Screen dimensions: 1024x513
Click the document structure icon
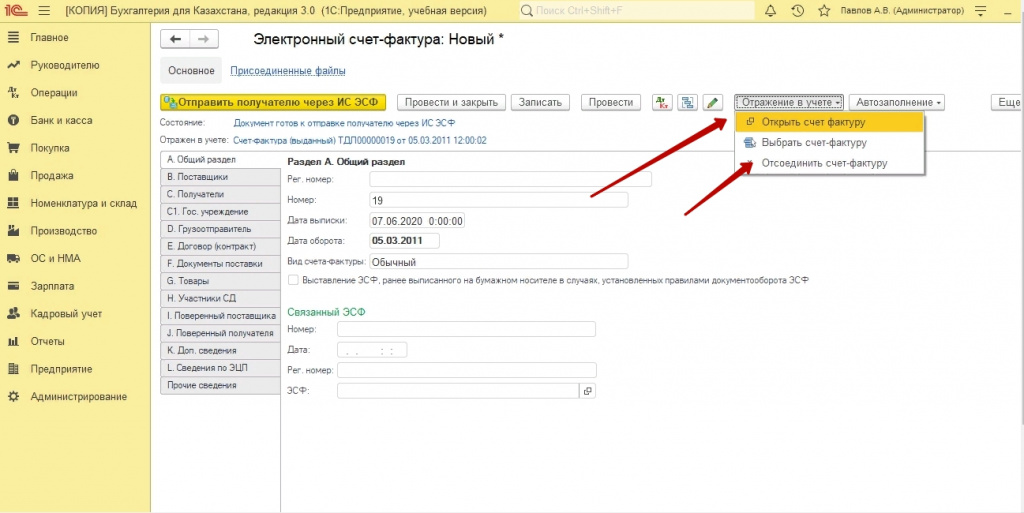[688, 102]
